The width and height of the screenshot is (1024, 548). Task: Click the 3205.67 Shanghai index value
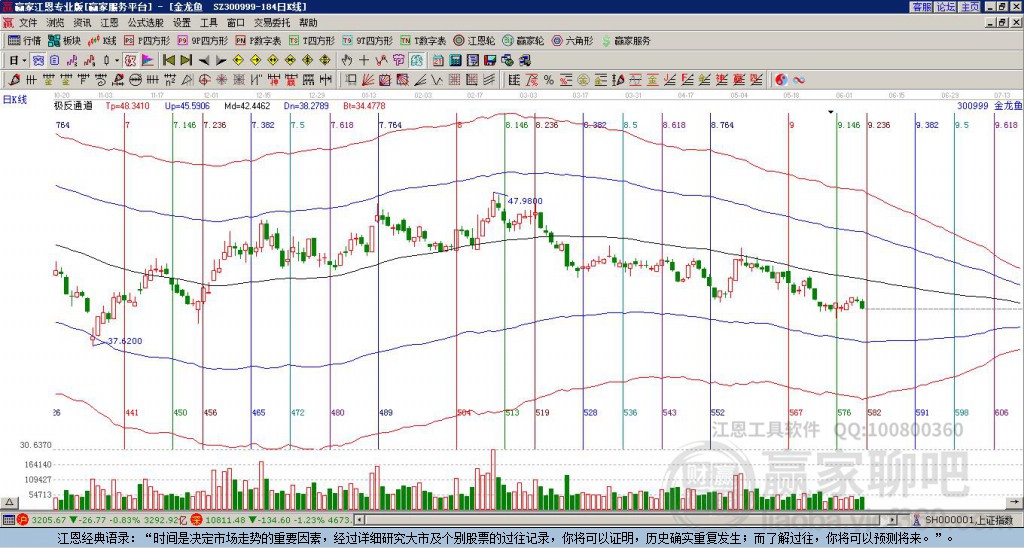click(x=48, y=521)
